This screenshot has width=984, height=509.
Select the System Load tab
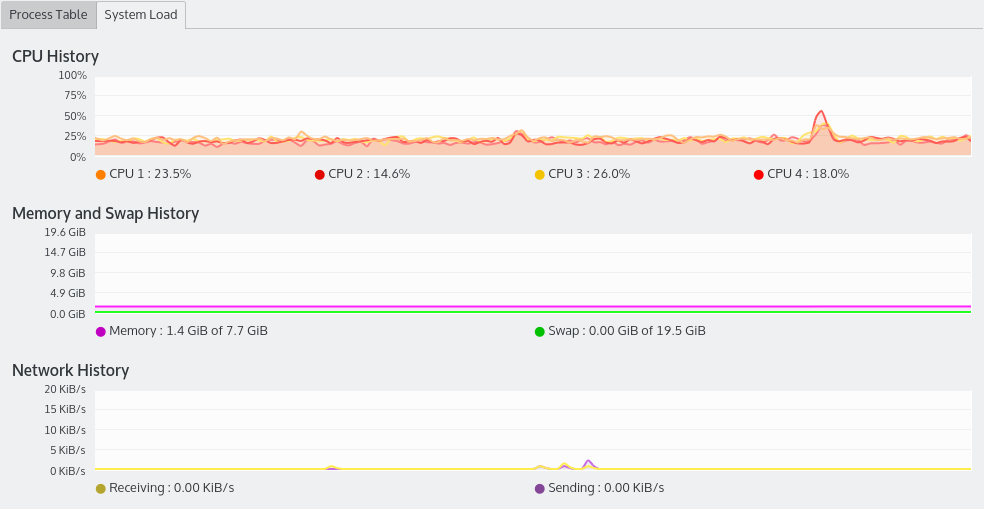click(x=141, y=15)
